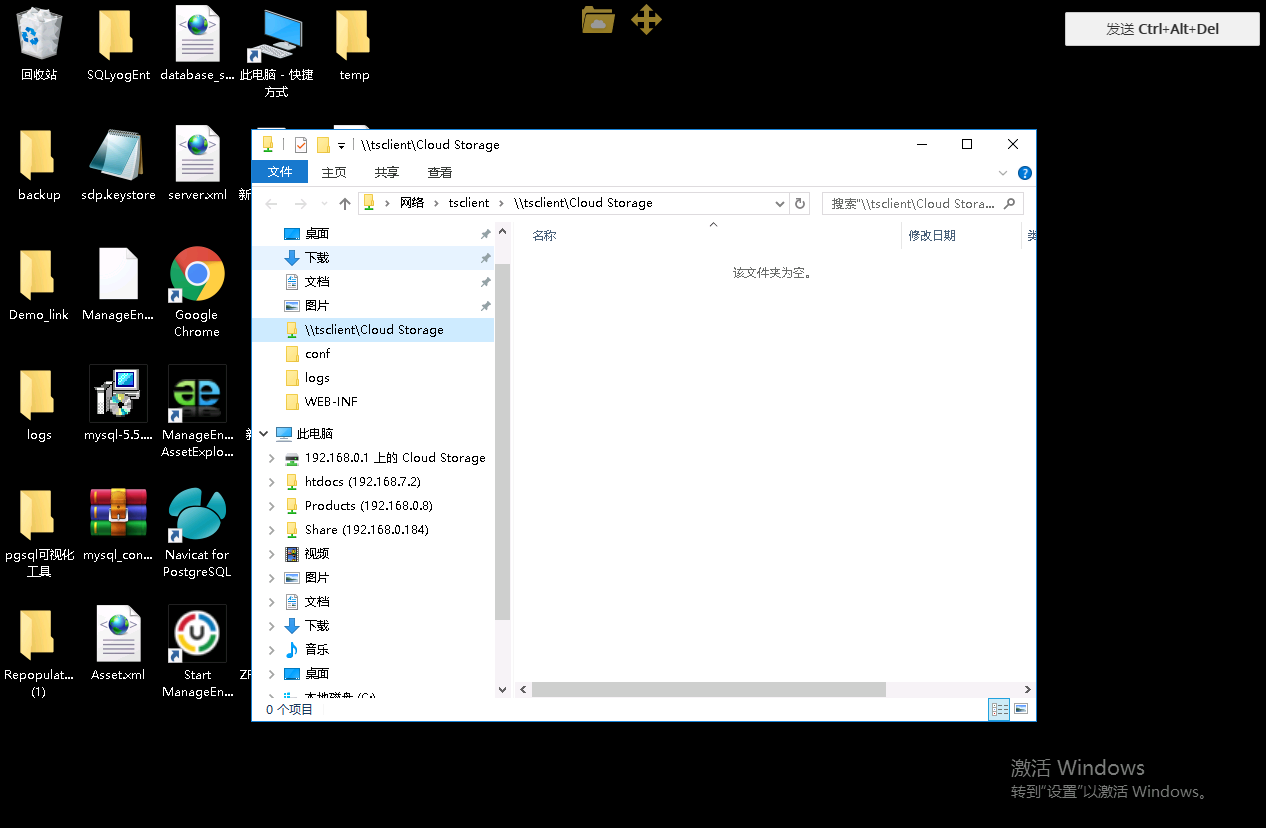Open the address bar history dropdown
The width and height of the screenshot is (1266, 828).
point(780,203)
